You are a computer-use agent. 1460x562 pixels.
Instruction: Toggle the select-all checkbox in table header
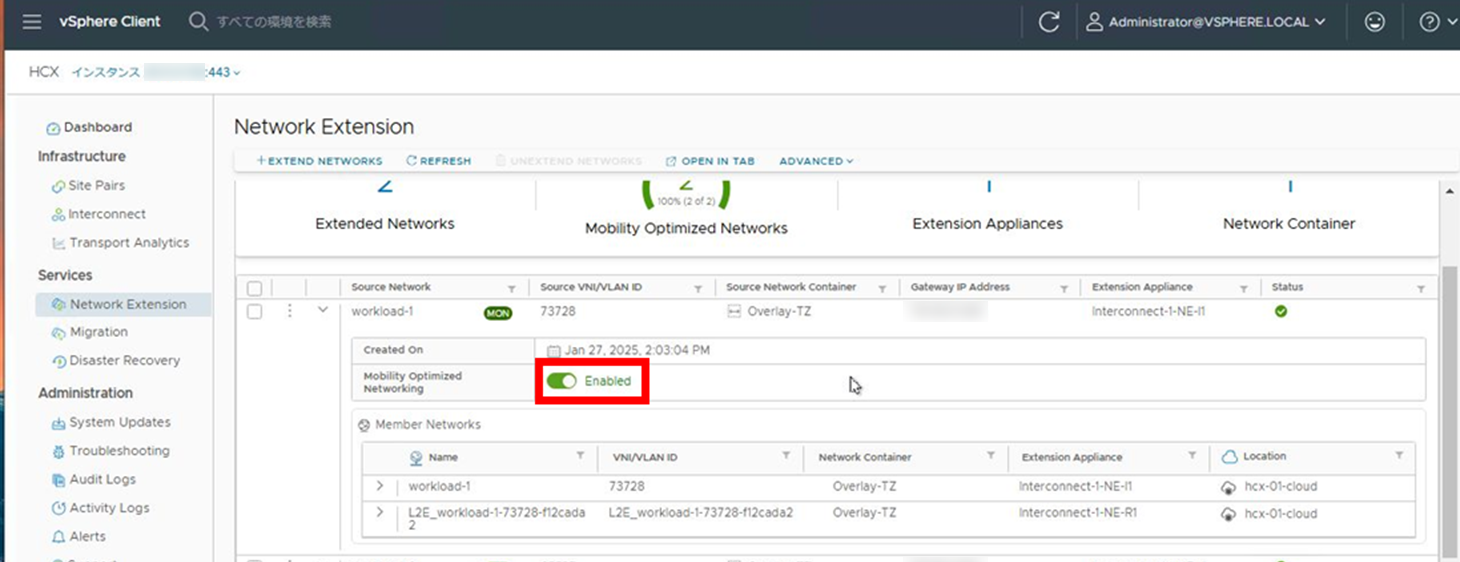(254, 288)
